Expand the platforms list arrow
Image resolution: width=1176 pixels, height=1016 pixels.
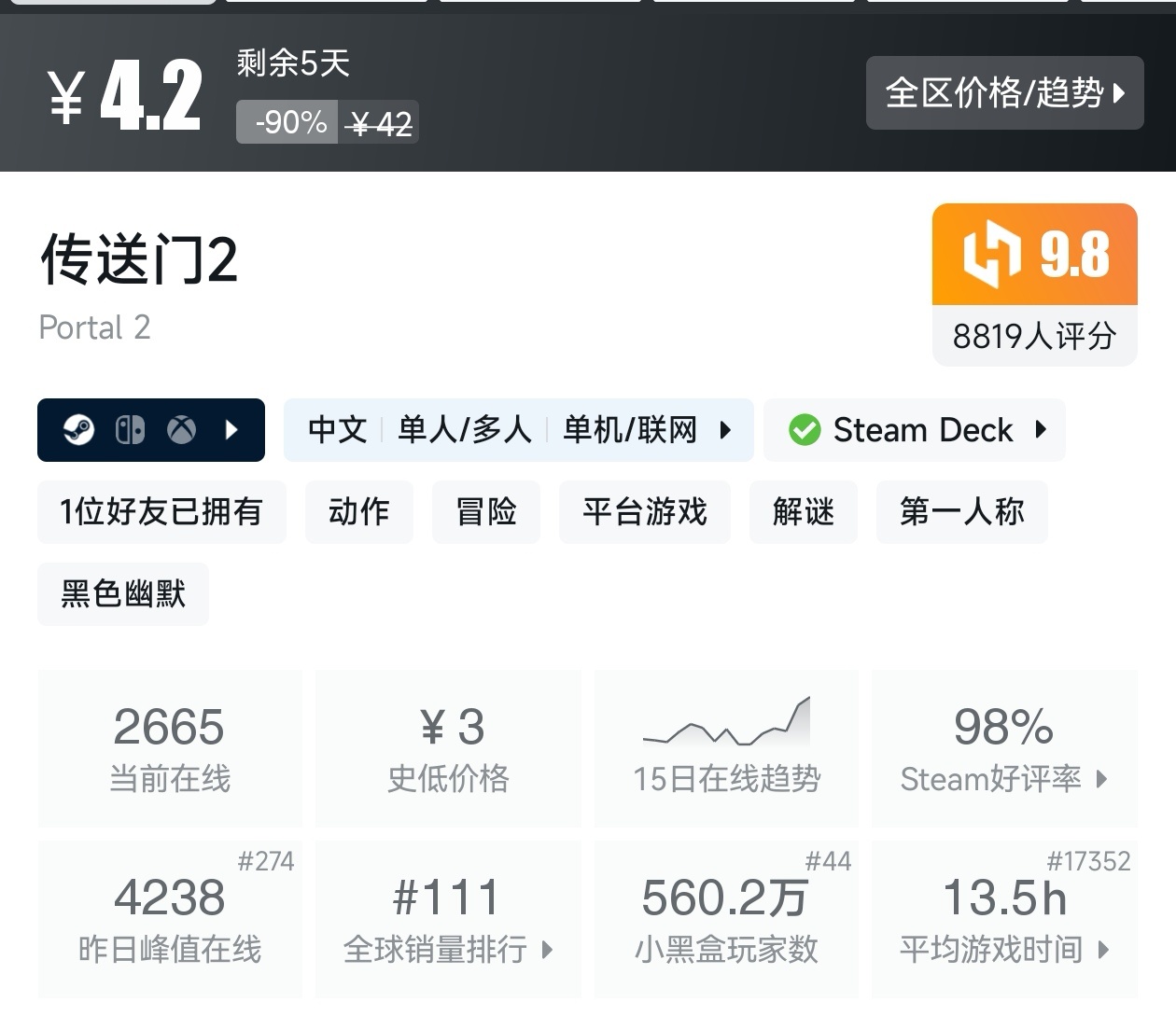click(x=231, y=430)
